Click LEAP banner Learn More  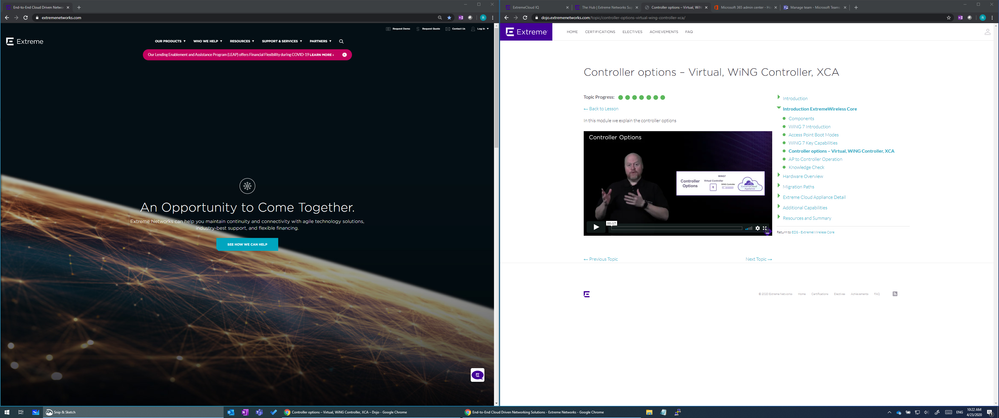(322, 55)
